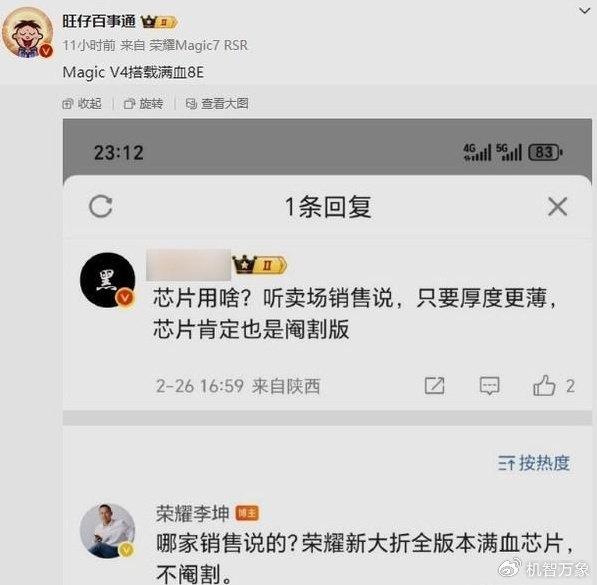Open the post options chevron menu
This screenshot has height=585, width=597.
584,11
